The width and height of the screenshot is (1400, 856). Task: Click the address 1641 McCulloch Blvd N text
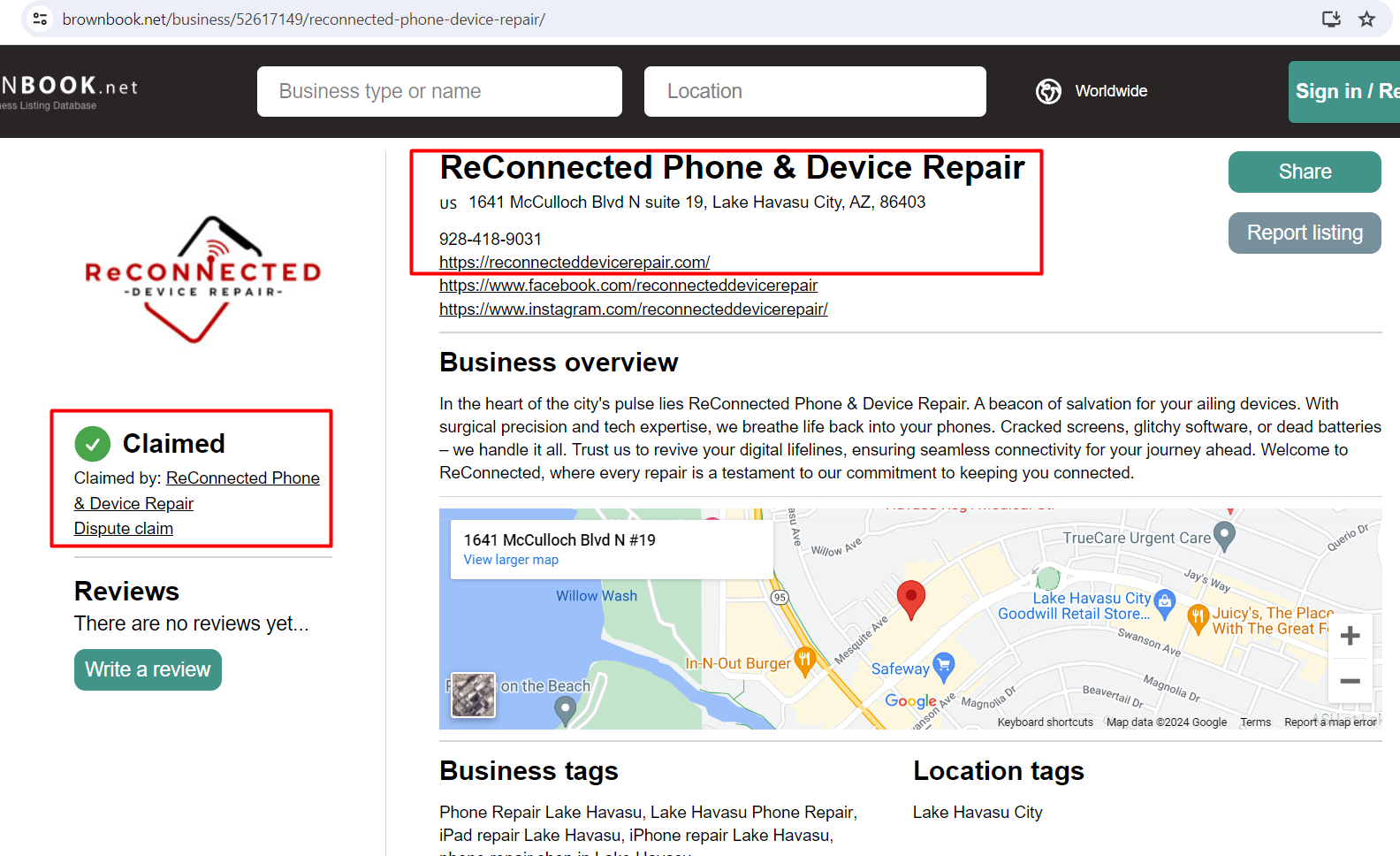[x=696, y=203]
